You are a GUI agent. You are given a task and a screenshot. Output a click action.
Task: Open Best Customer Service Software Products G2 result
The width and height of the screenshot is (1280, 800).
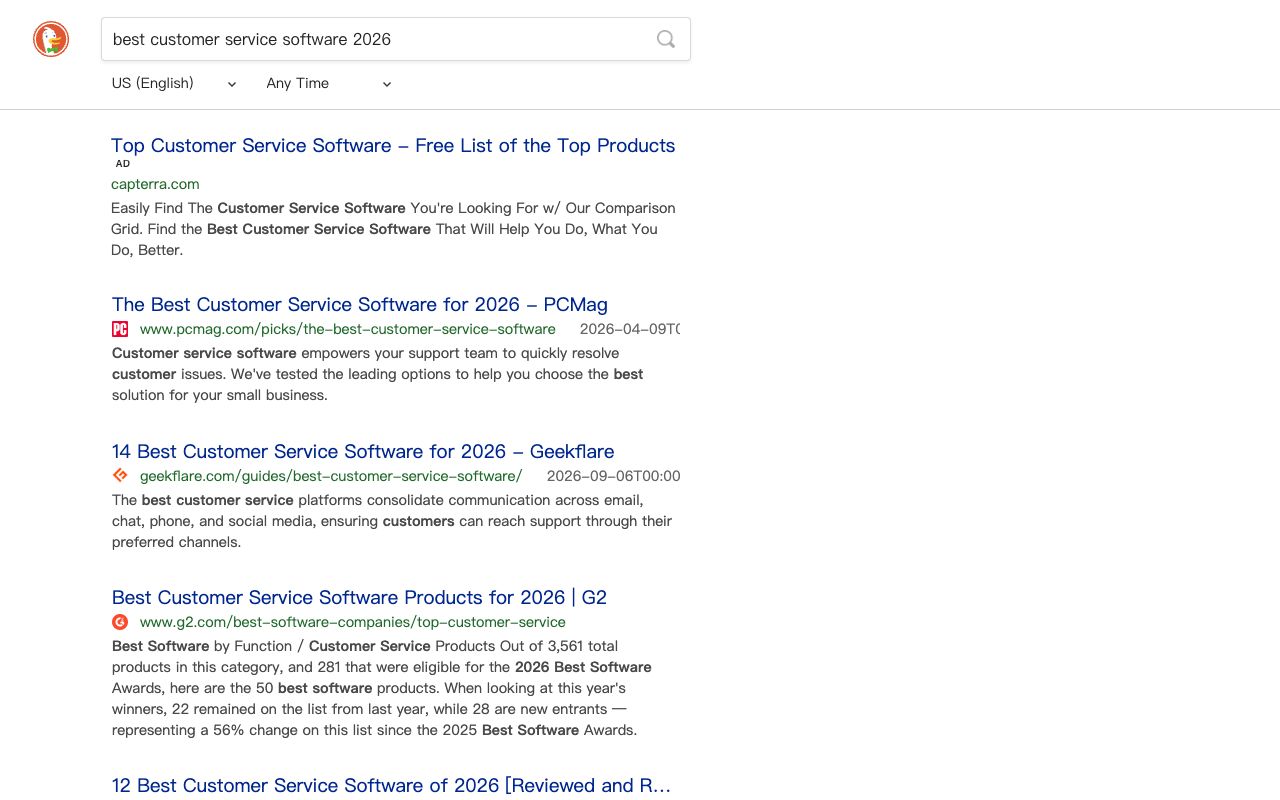[359, 597]
